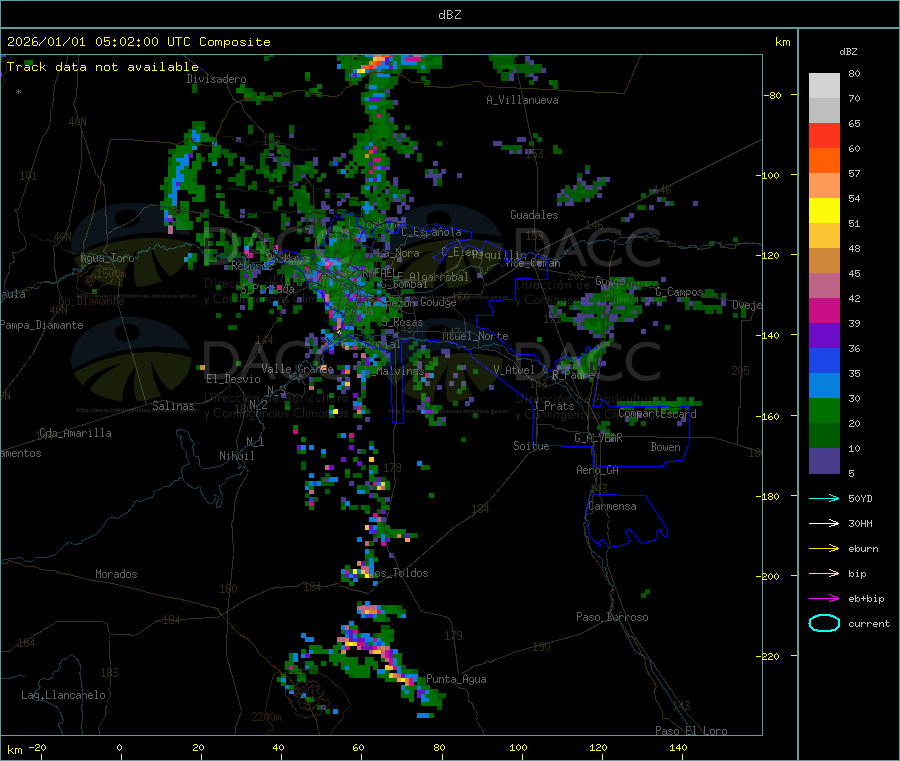Click the 'El_Desvio' map label
This screenshot has width=900, height=761.
[233, 379]
